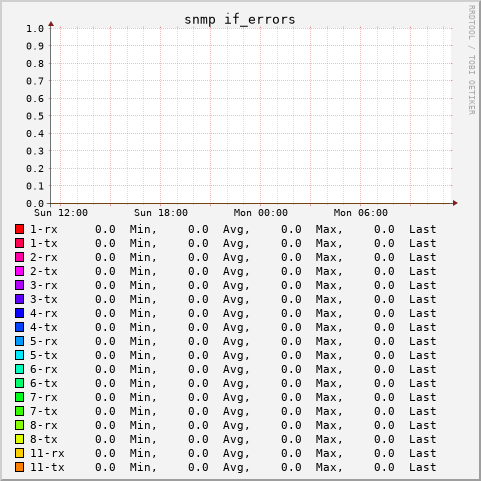
Task: Click the 1.0 y-axis value label
Action: coord(35,29)
